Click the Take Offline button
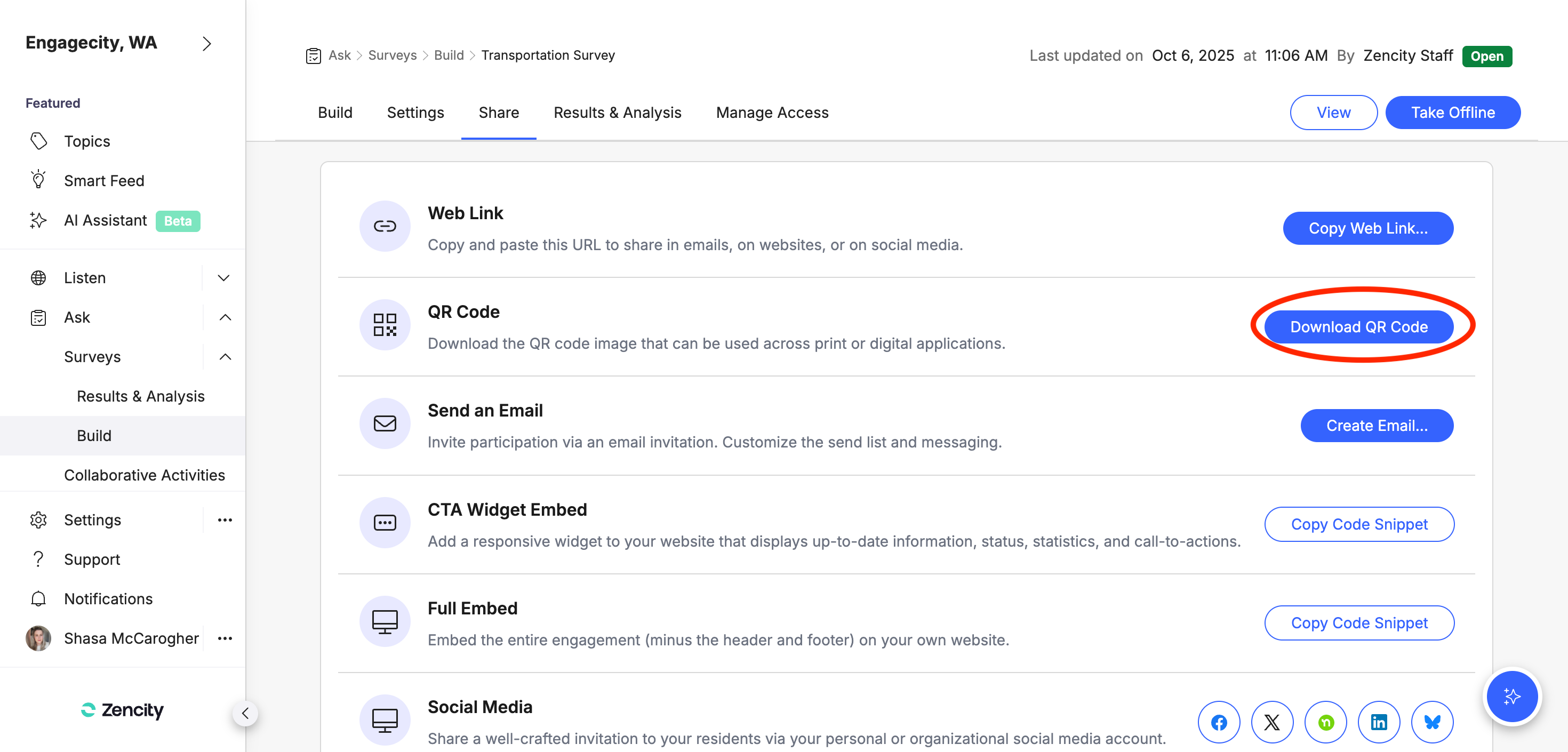This screenshot has height=752, width=1568. click(1452, 113)
